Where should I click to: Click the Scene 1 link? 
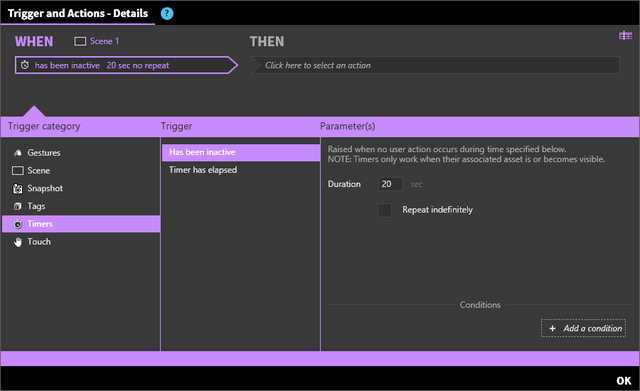click(x=104, y=41)
